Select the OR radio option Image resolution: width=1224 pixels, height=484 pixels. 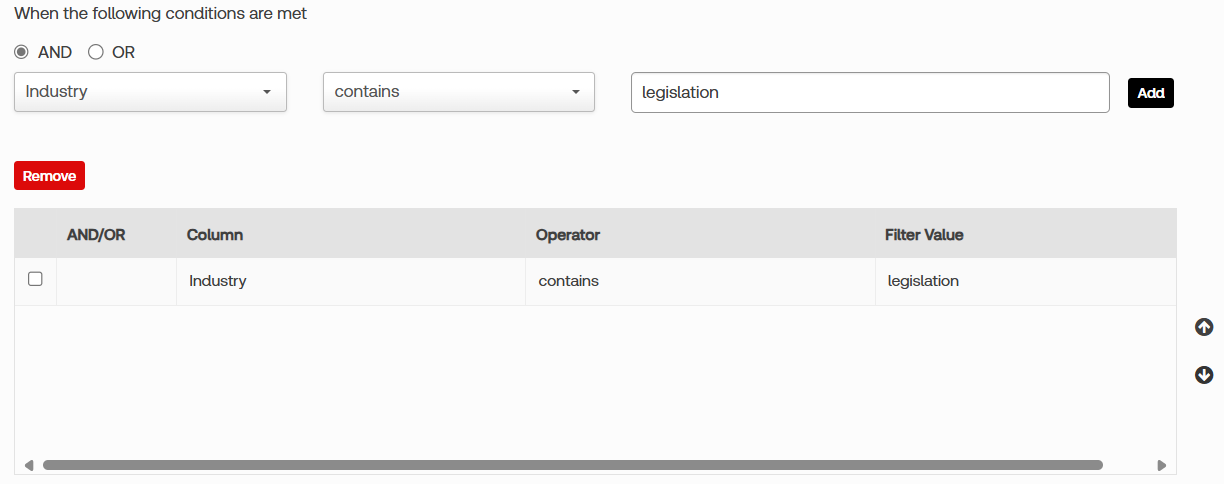click(x=96, y=52)
